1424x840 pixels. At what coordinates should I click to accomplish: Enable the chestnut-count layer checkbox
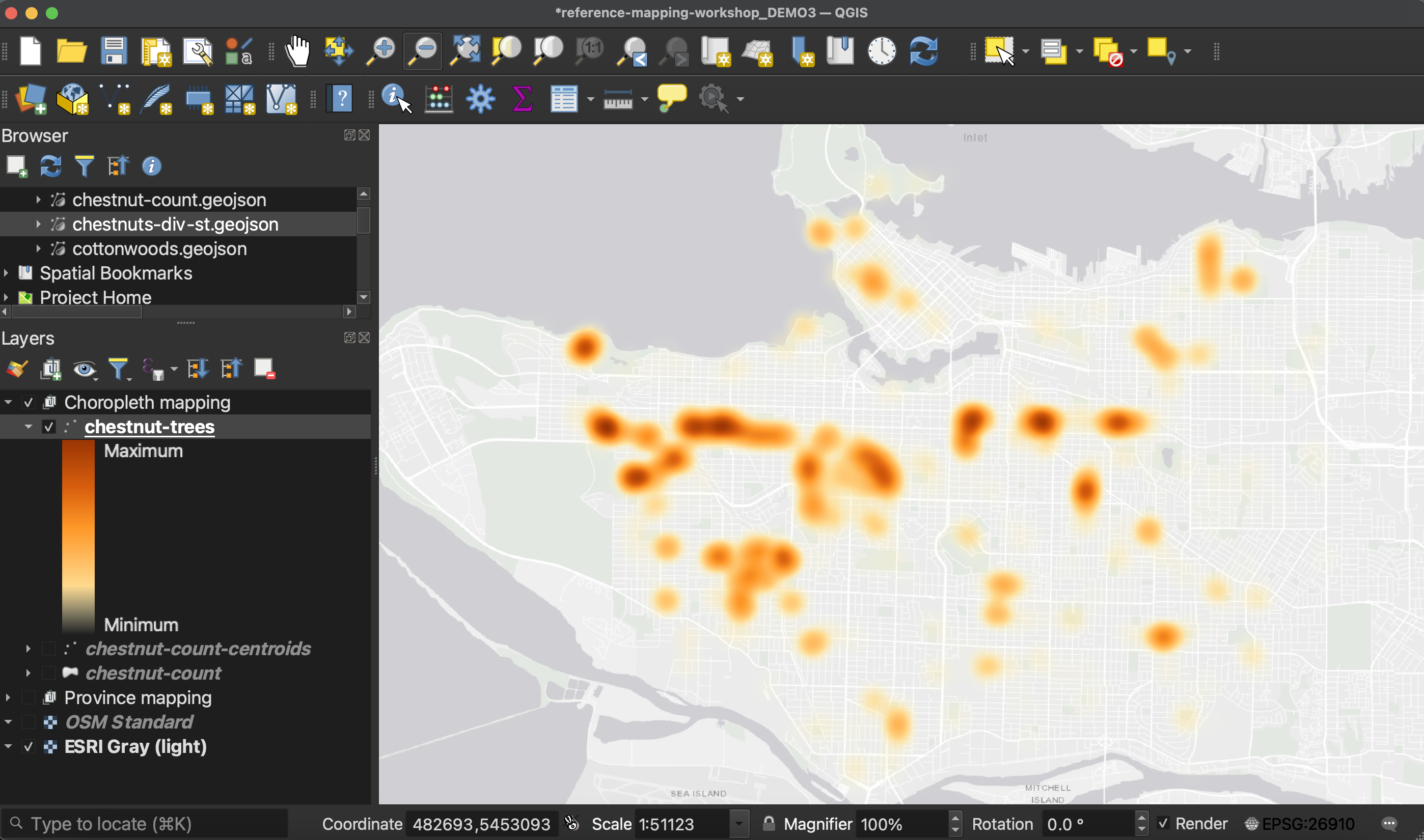49,673
